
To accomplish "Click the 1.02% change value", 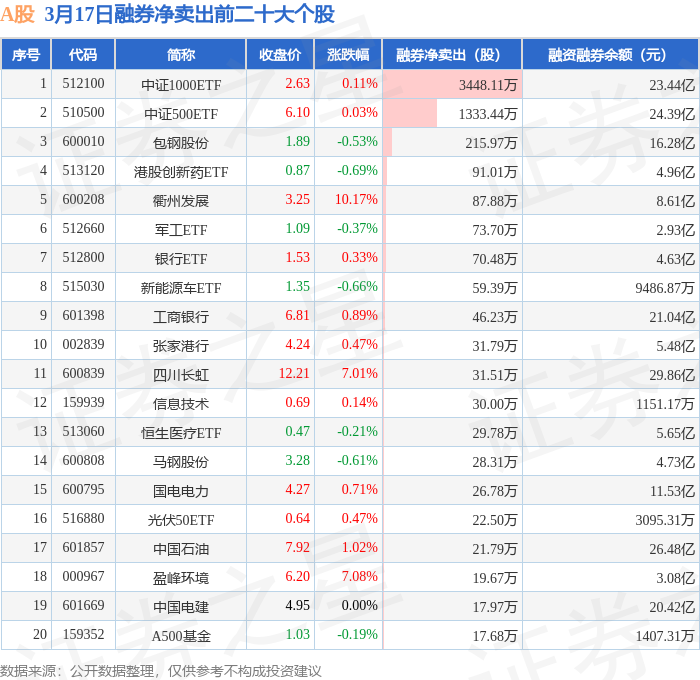I will pyautogui.click(x=359, y=548).
